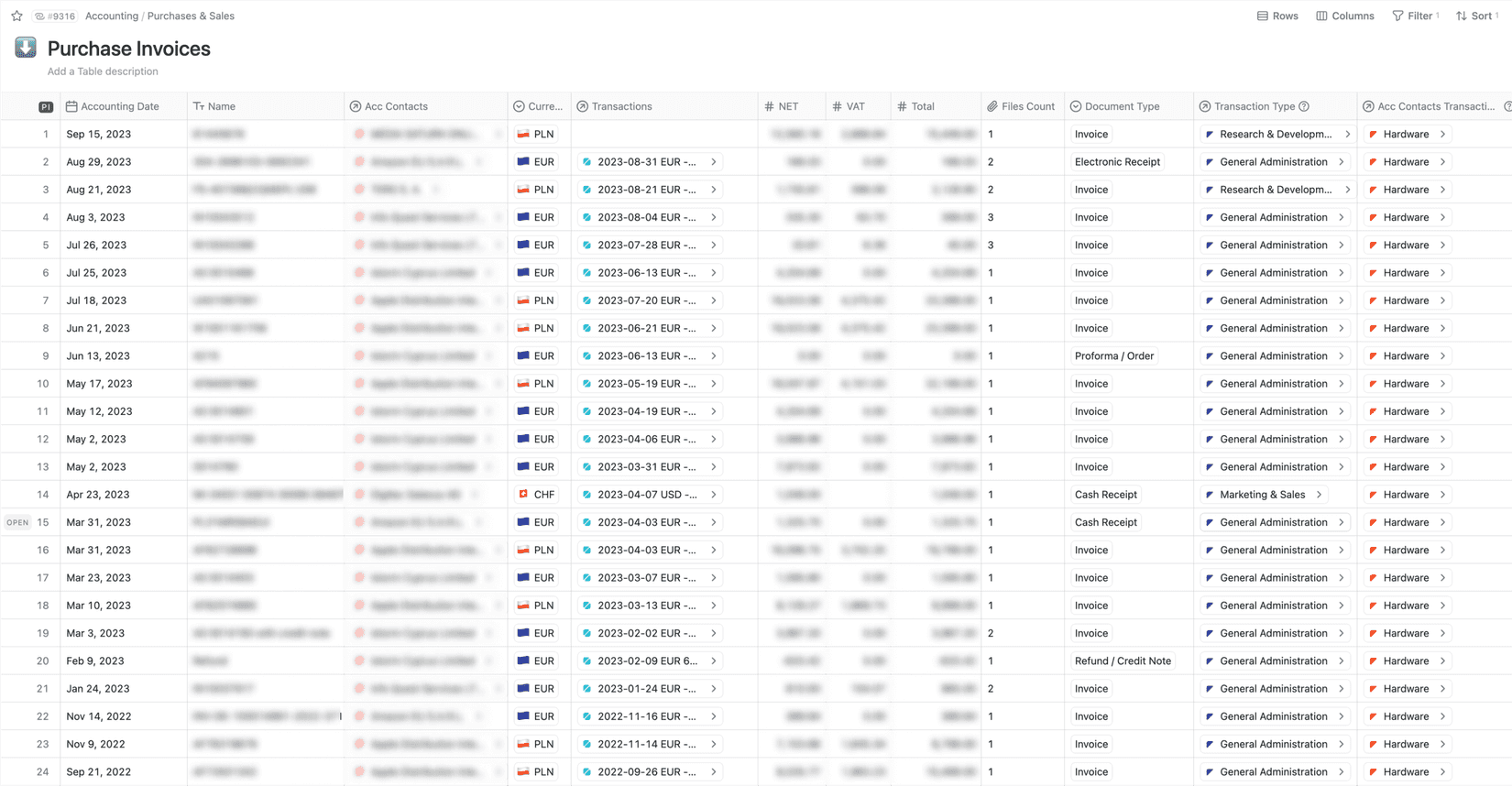Click the Purchase Invoices table icon
Image resolution: width=1512 pixels, height=786 pixels.
26,48
